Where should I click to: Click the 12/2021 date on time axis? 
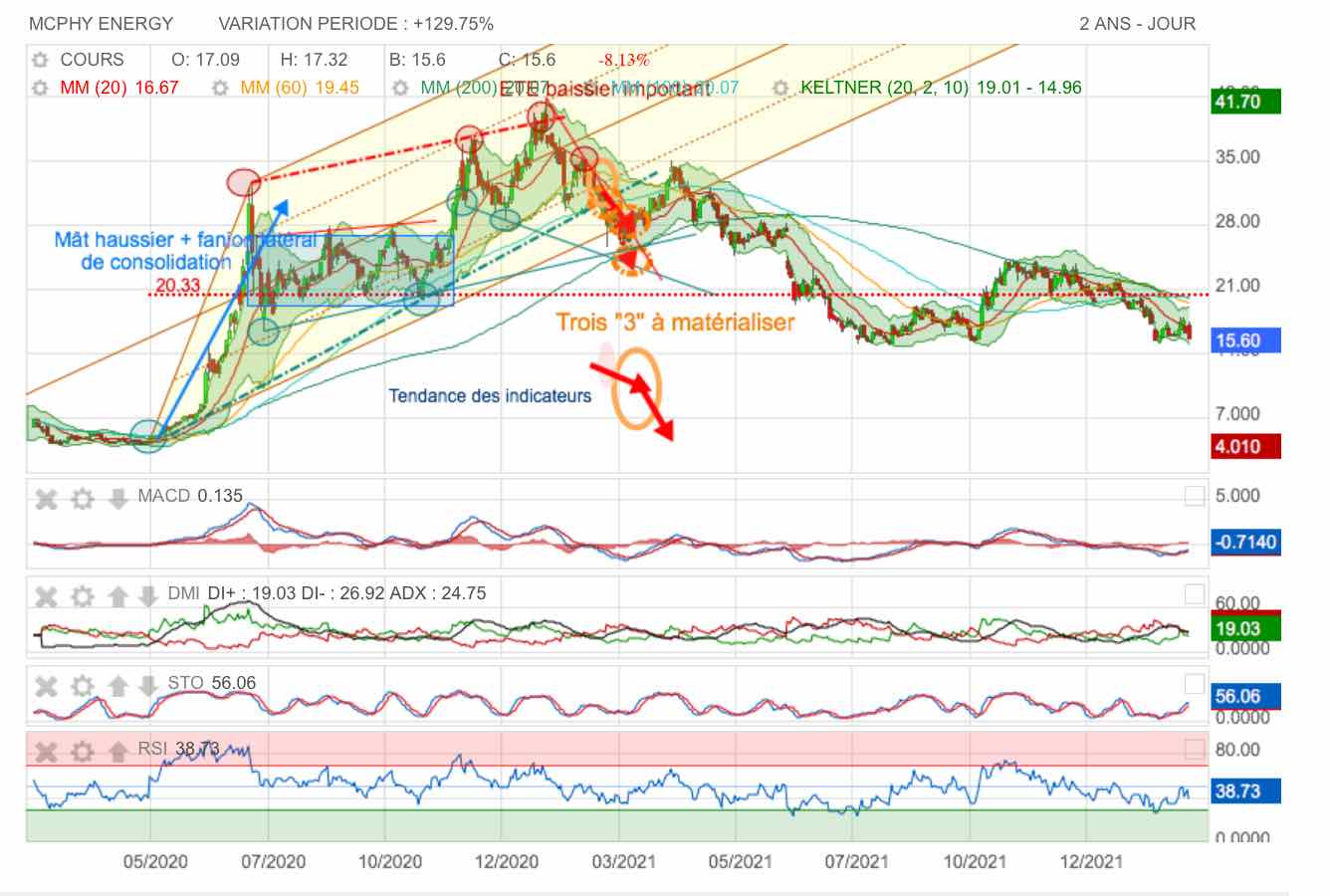[x=1089, y=861]
